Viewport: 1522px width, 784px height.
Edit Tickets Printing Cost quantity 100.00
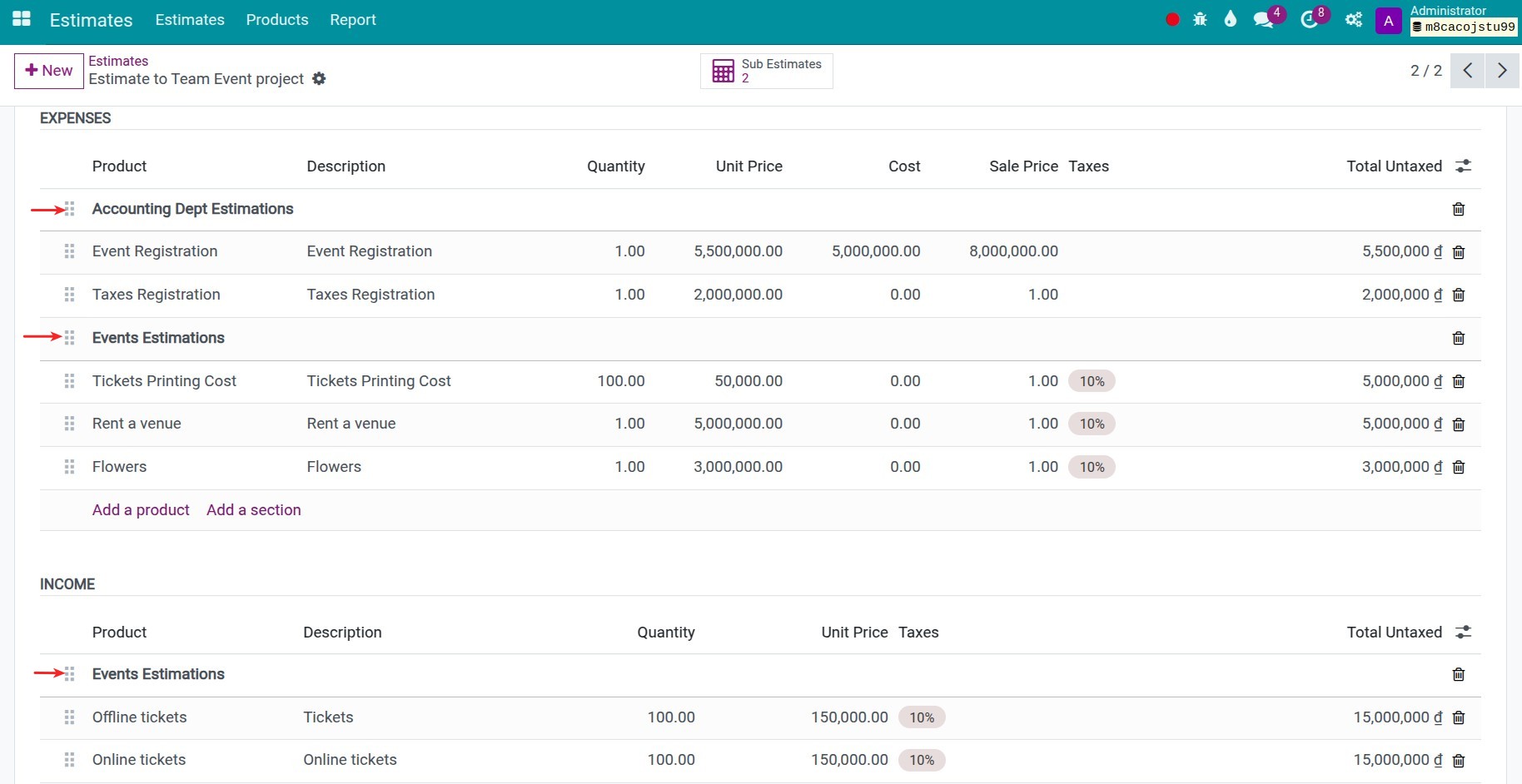click(621, 381)
